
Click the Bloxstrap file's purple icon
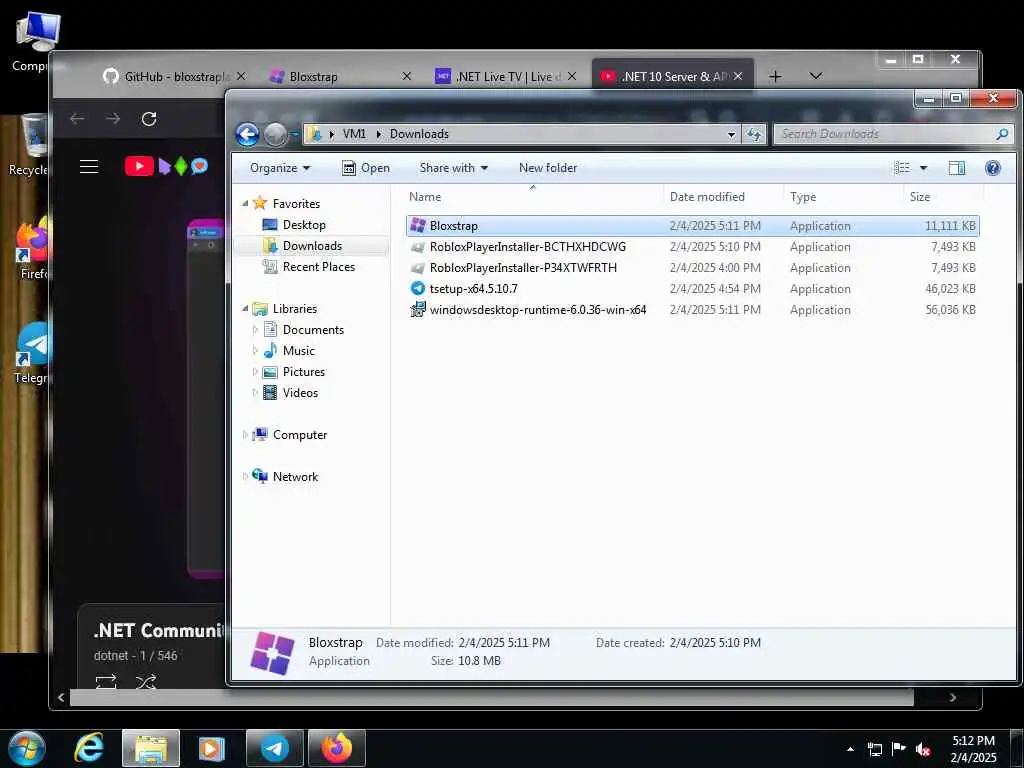click(x=417, y=225)
